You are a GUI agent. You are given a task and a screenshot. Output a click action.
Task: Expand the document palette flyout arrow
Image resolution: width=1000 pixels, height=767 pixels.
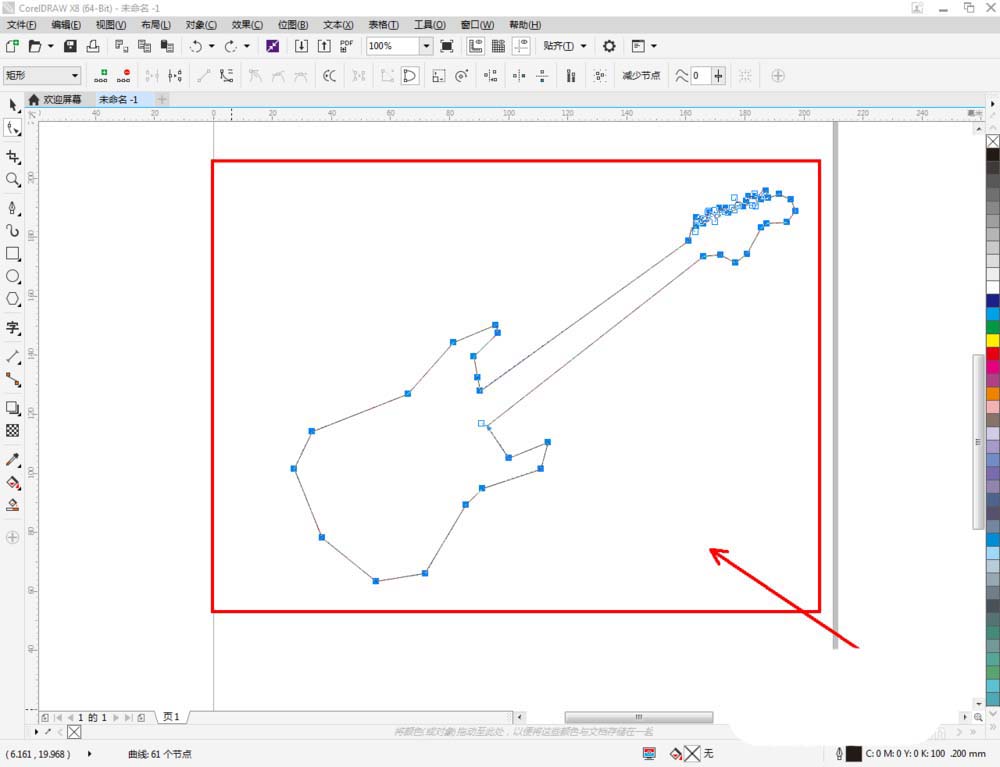pyautogui.click(x=36, y=731)
